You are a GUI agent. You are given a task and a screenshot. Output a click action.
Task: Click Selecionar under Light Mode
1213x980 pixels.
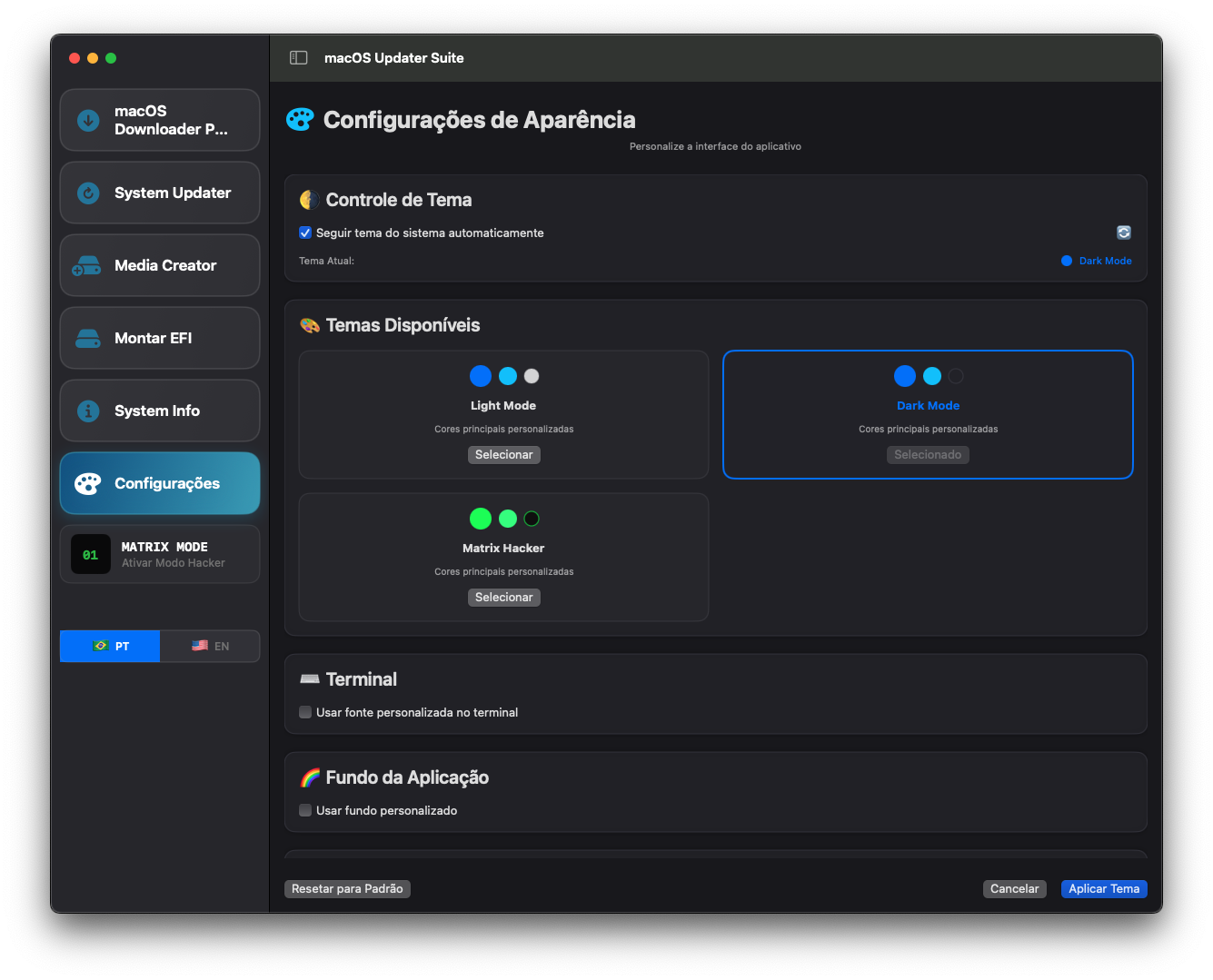[503, 454]
